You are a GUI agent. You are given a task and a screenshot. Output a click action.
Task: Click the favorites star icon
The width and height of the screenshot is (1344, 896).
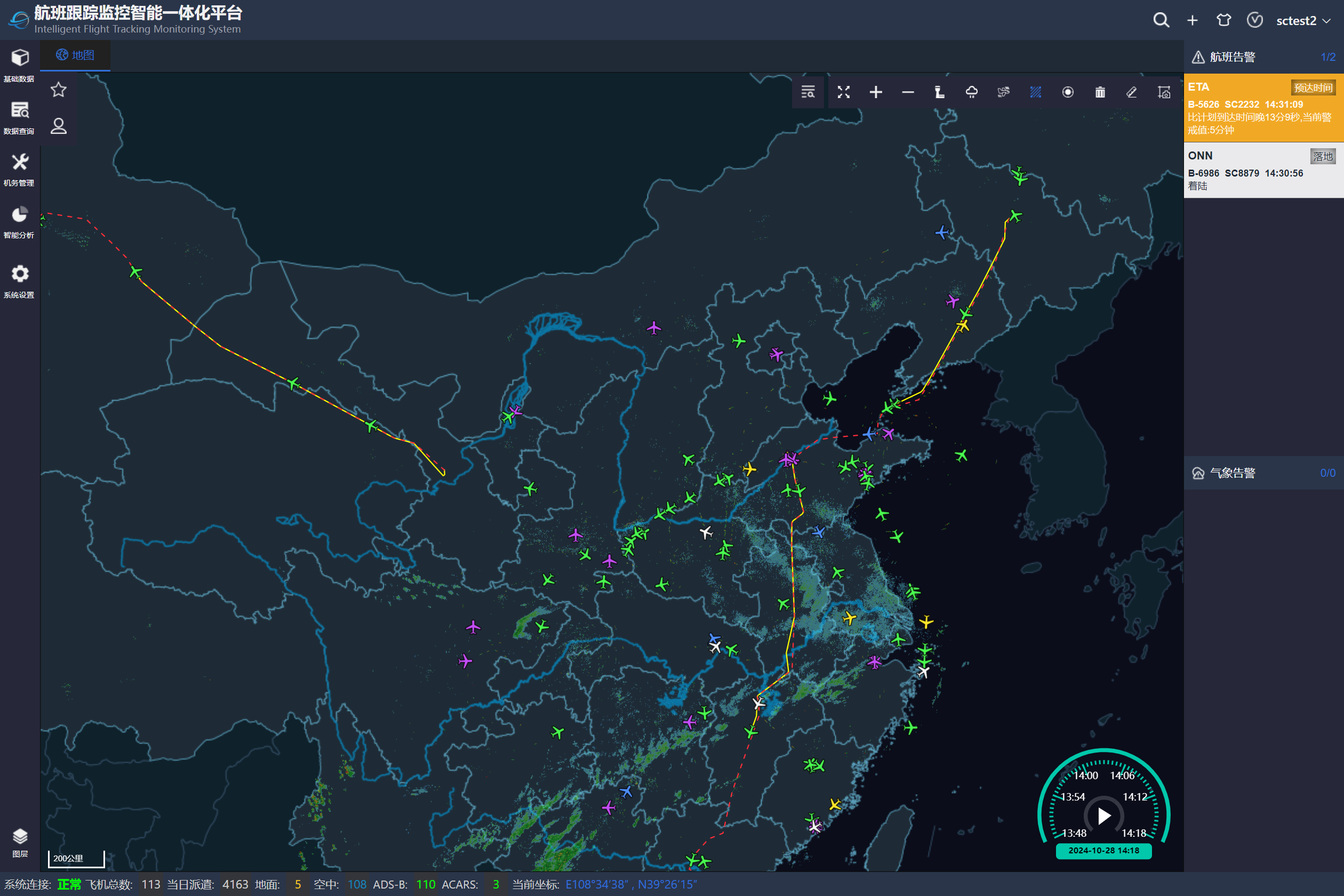[x=58, y=90]
